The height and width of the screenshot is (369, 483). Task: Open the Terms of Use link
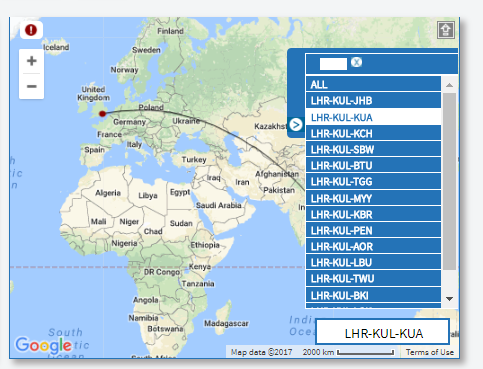430,352
